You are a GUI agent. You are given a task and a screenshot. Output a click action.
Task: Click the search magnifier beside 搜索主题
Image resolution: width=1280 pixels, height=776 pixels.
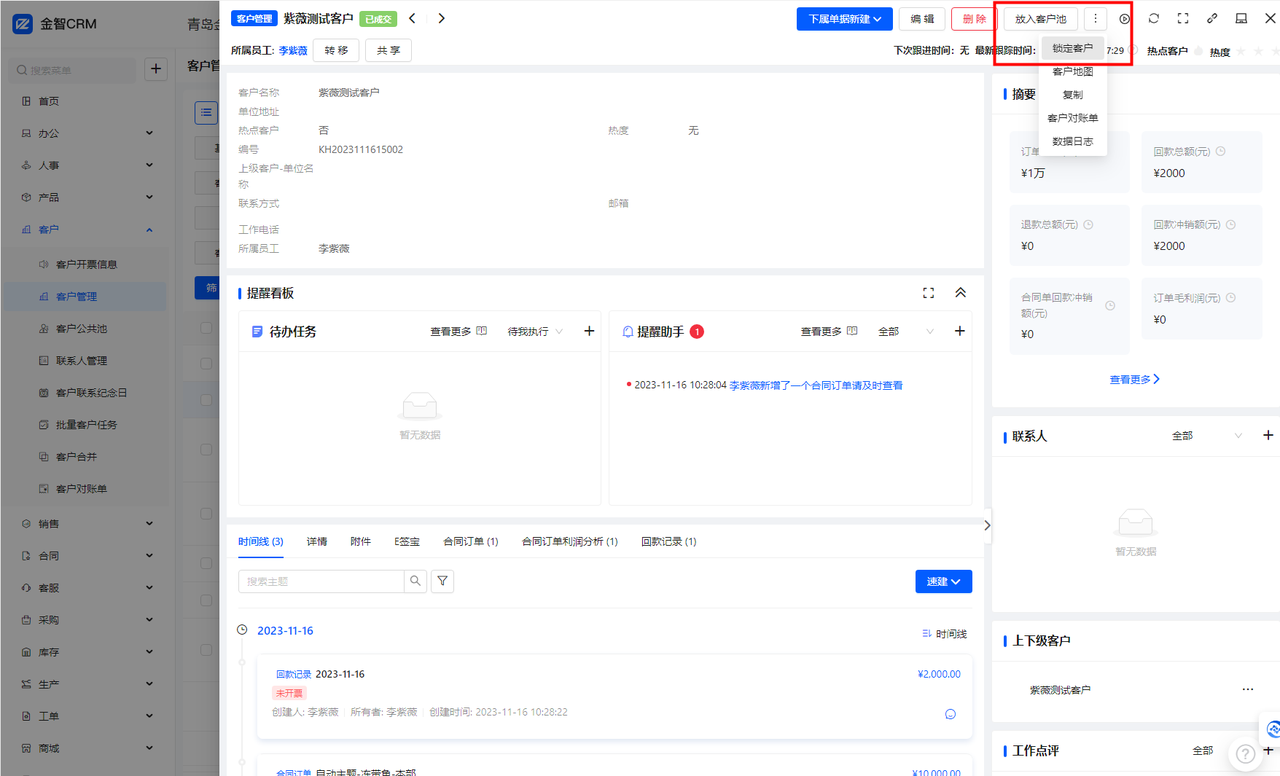coord(415,581)
